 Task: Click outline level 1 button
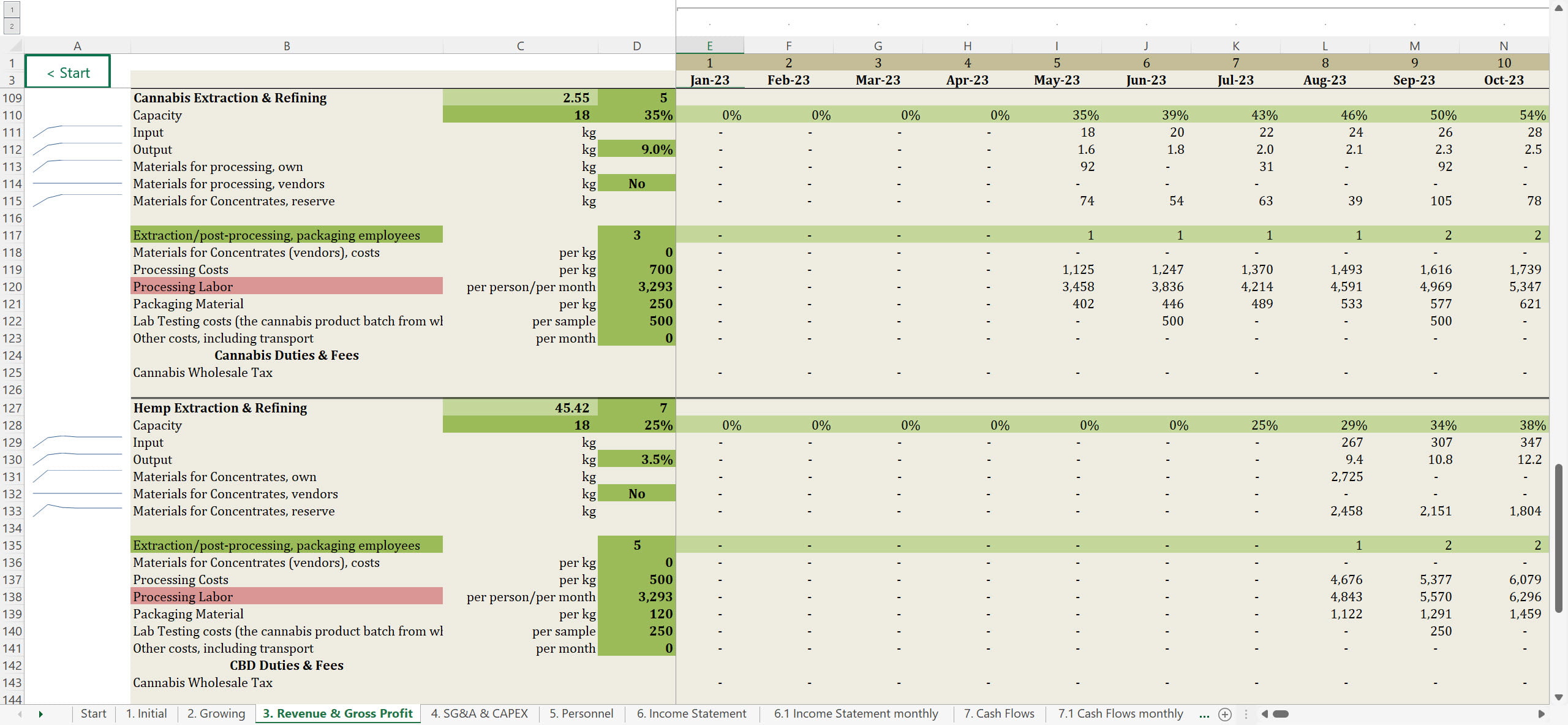[12, 10]
